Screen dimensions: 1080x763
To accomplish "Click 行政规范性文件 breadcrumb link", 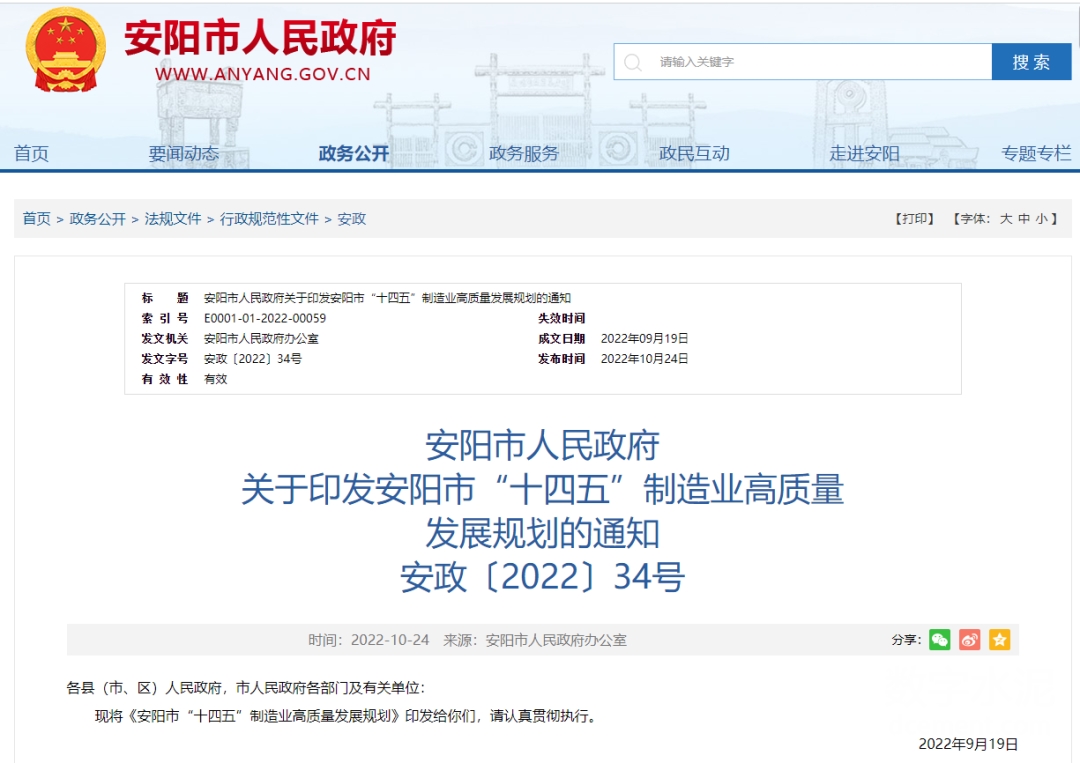I will (x=269, y=219).
